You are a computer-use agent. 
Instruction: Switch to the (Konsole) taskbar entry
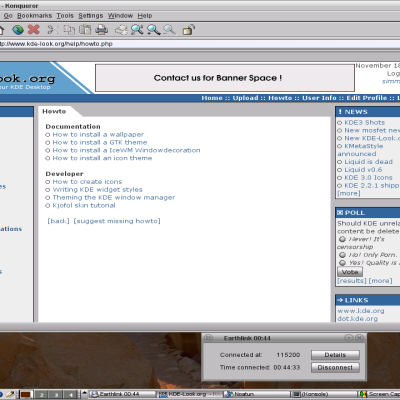(x=325, y=394)
